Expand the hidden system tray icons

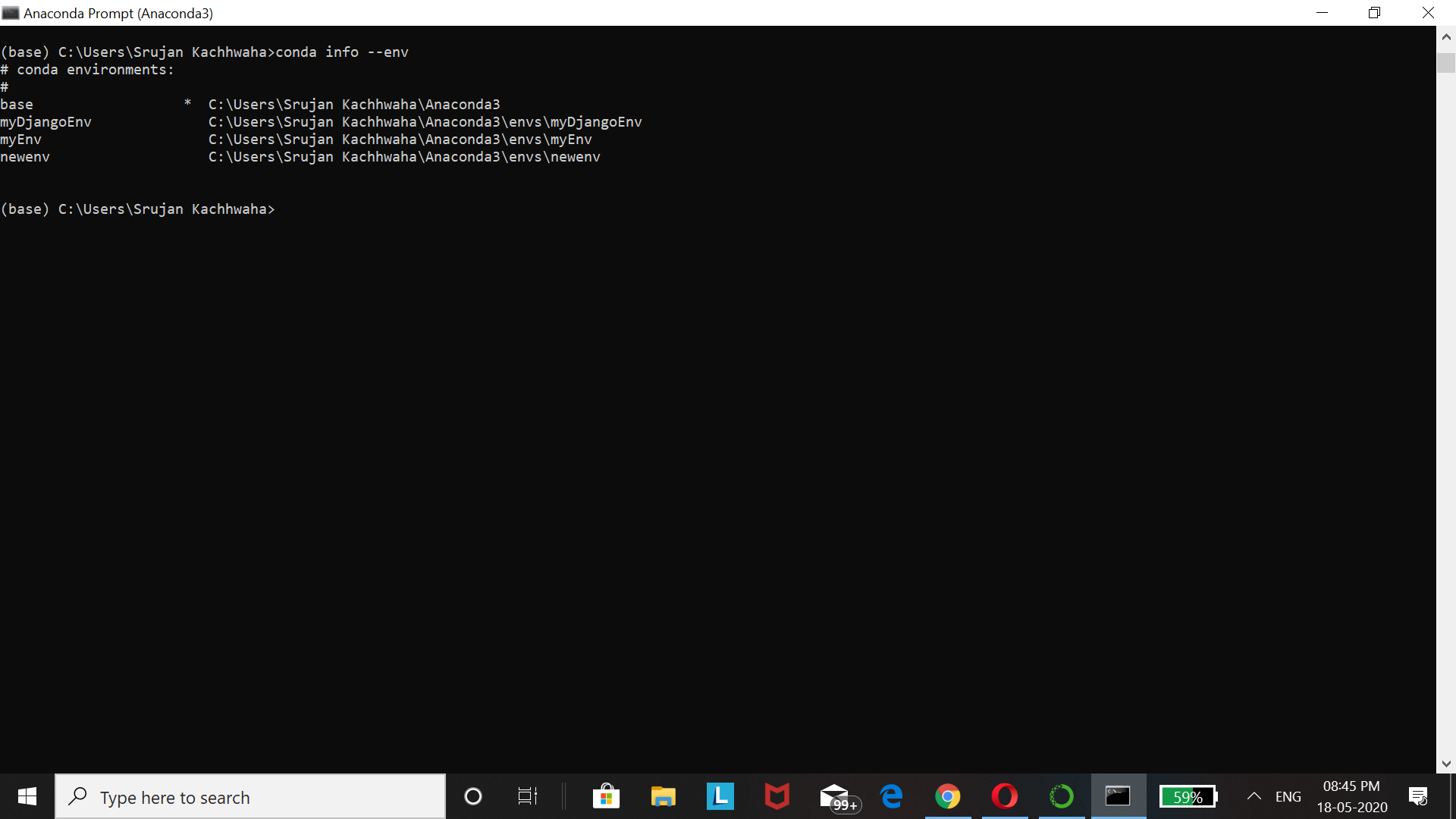1254,796
